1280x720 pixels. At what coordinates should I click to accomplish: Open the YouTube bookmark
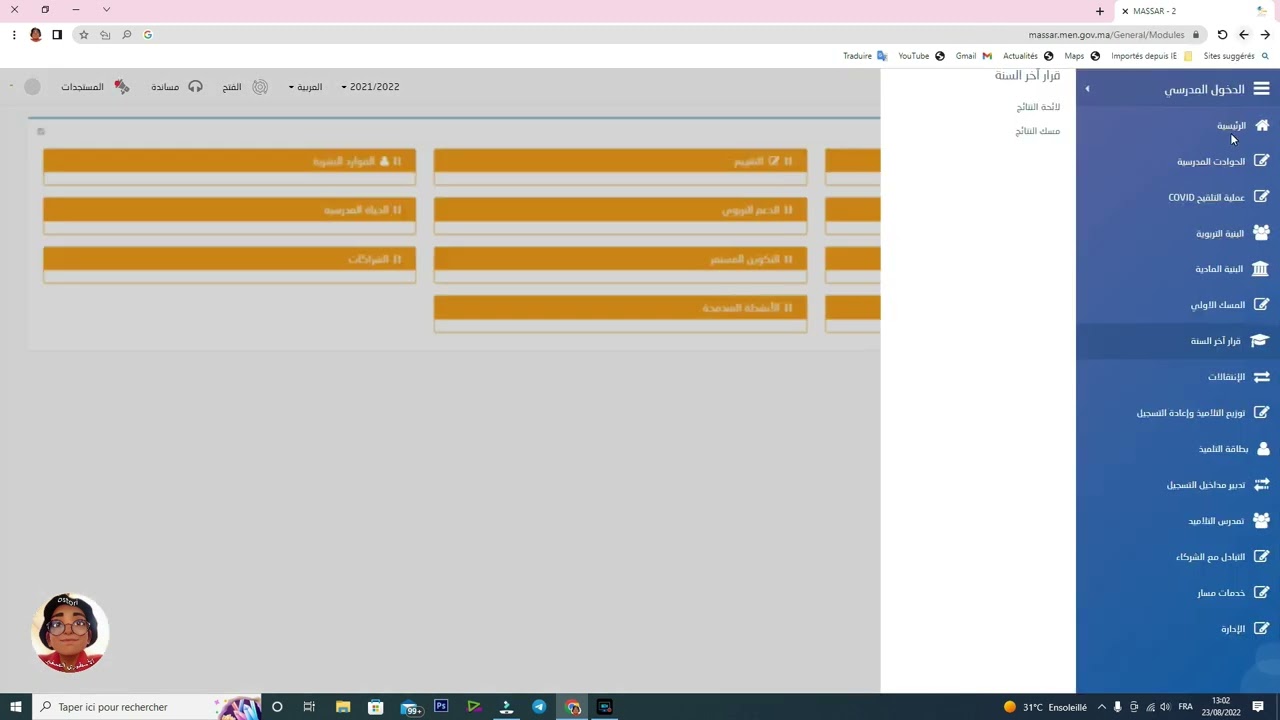coord(921,56)
